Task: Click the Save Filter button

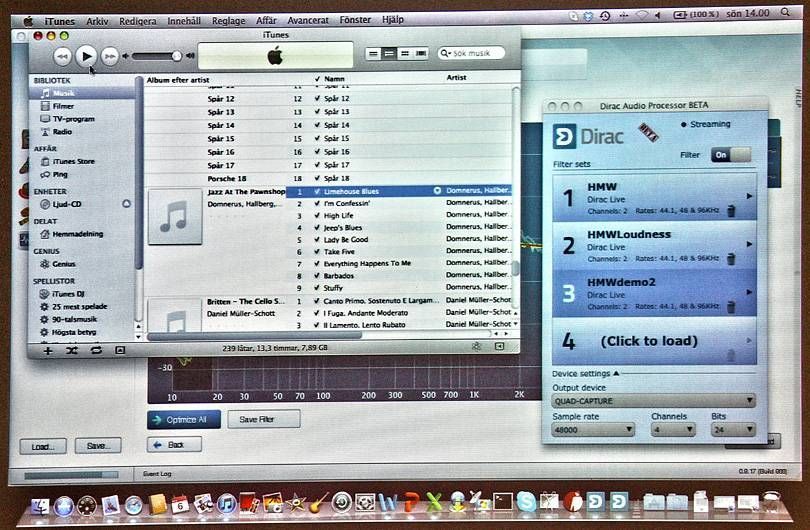Action: tap(264, 420)
